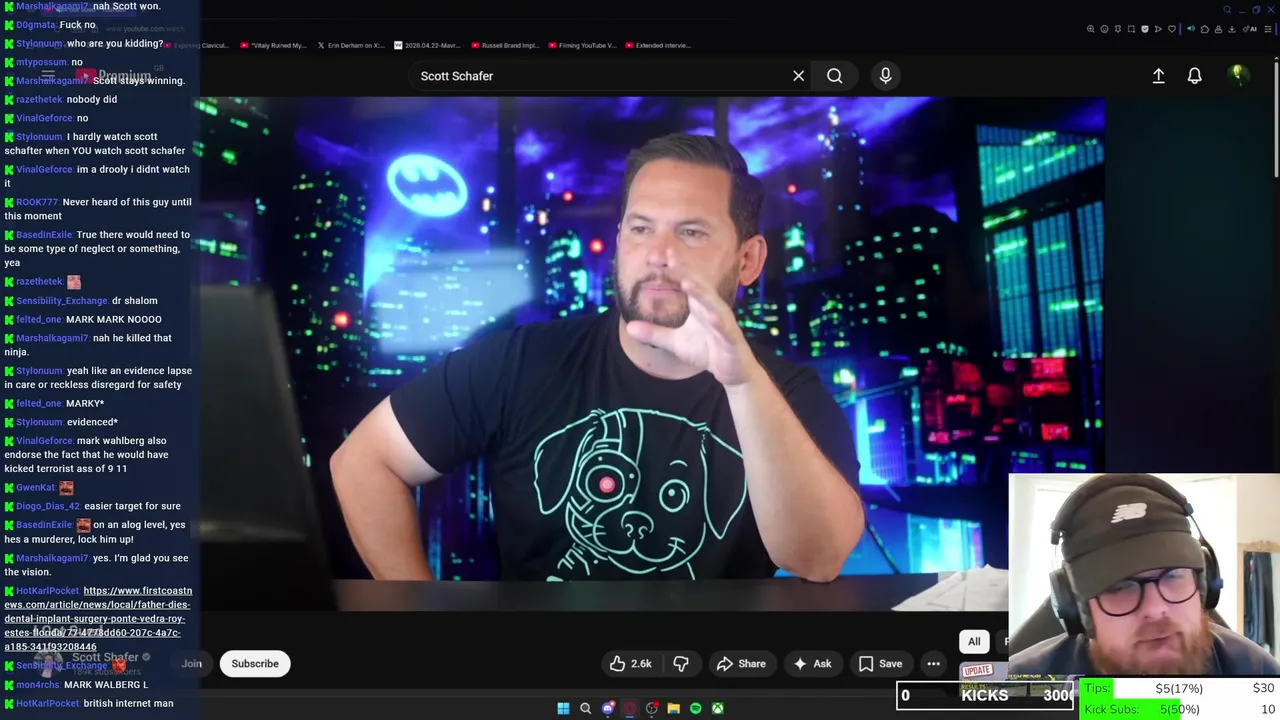Switch to Russell Brand Impl browser tab
This screenshot has width=1280, height=720.
(x=503, y=45)
